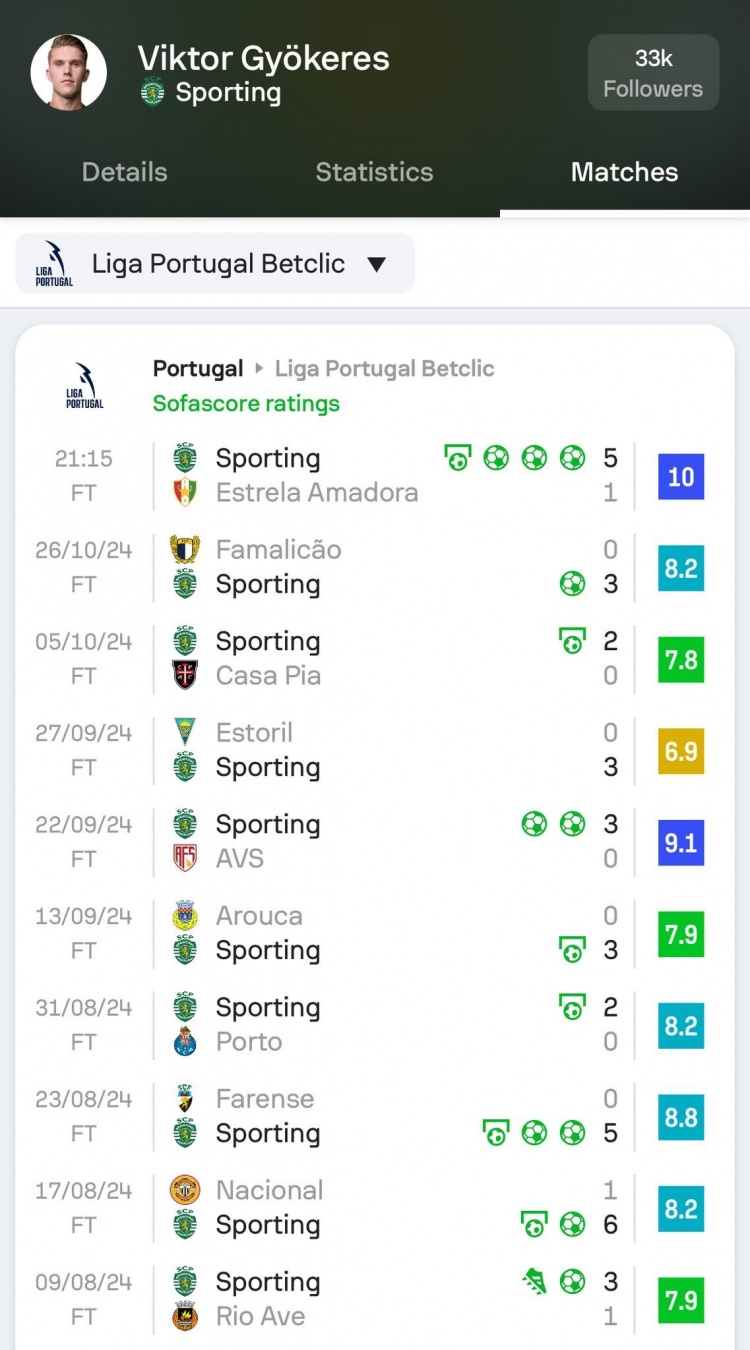
Task: Select the yellow 6.9 rating badge
Action: pos(681,751)
